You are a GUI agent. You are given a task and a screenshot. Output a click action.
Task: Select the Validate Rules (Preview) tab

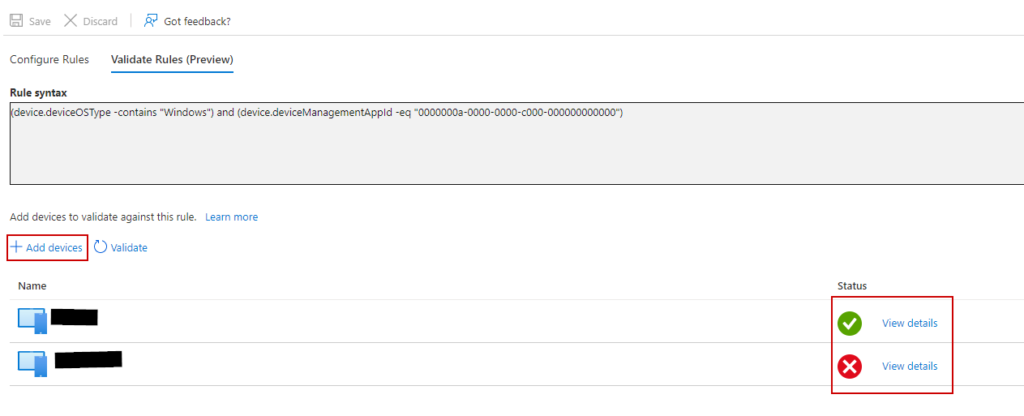click(x=172, y=59)
